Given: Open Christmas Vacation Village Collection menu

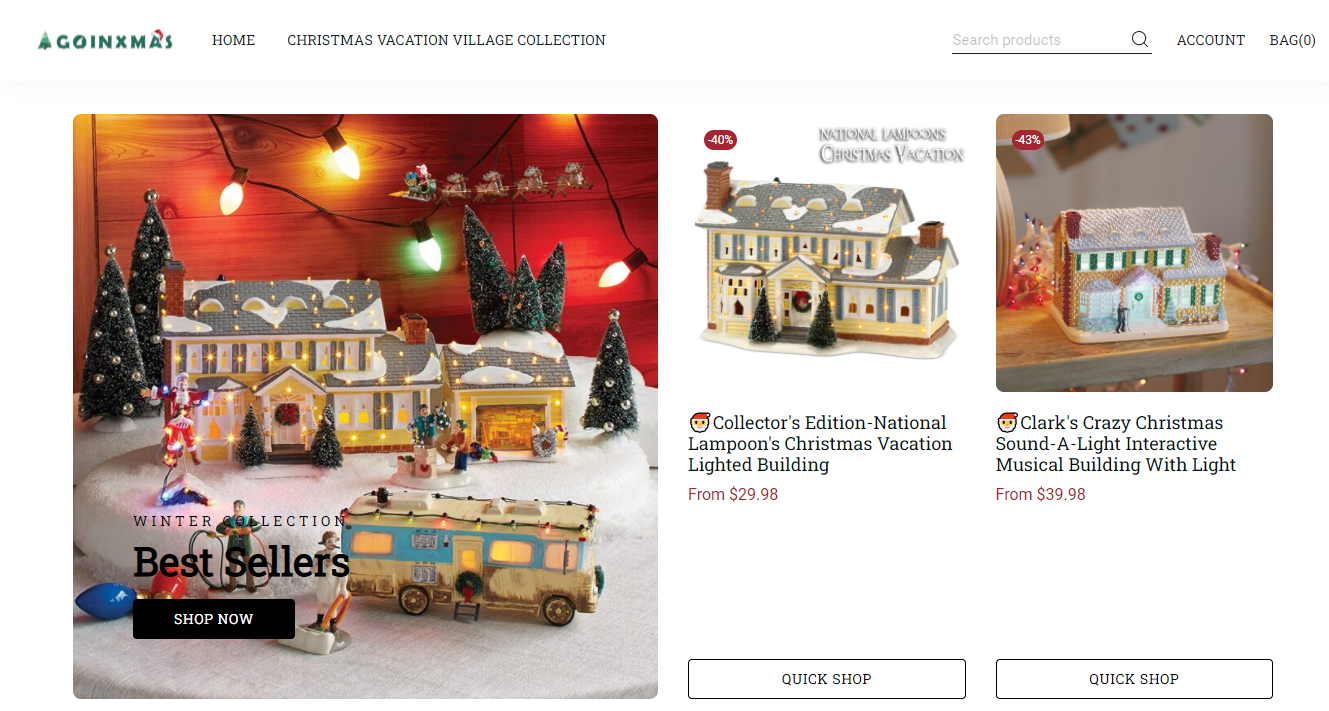Looking at the screenshot, I should 446,40.
